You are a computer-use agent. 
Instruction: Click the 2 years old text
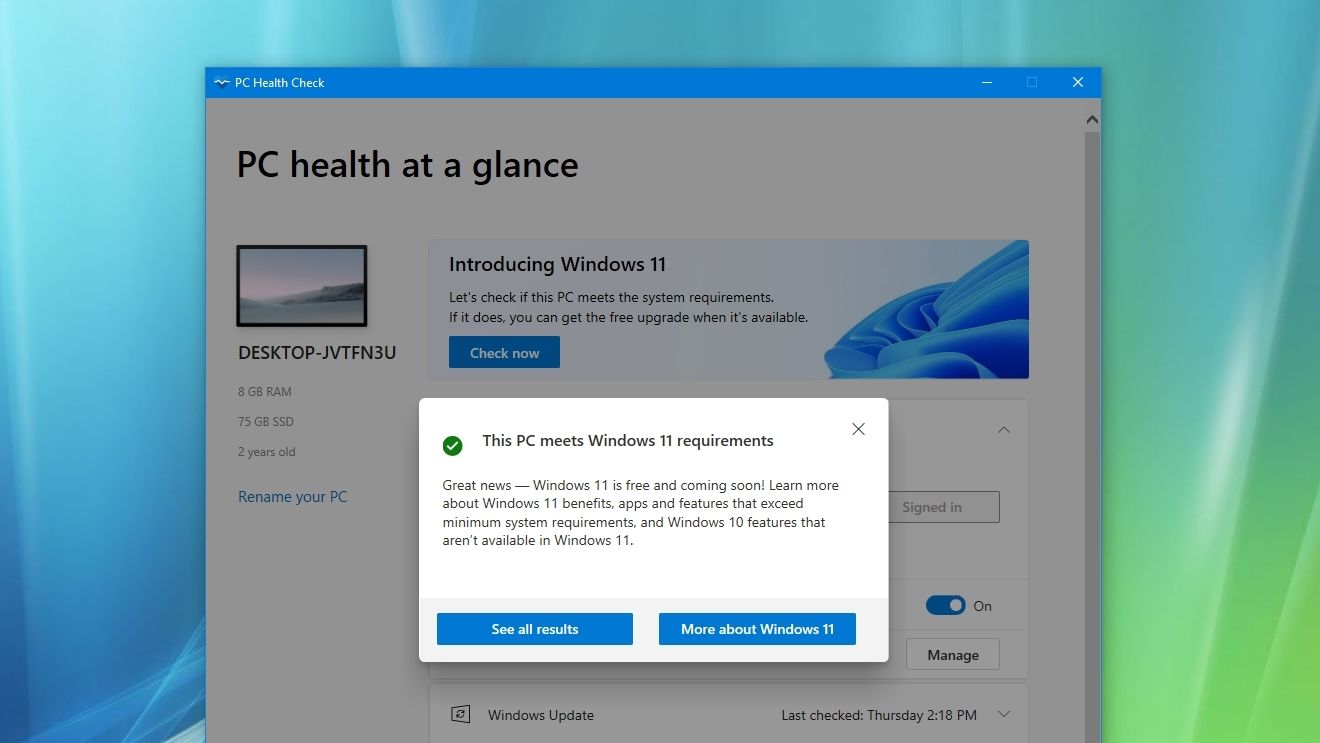tap(267, 452)
